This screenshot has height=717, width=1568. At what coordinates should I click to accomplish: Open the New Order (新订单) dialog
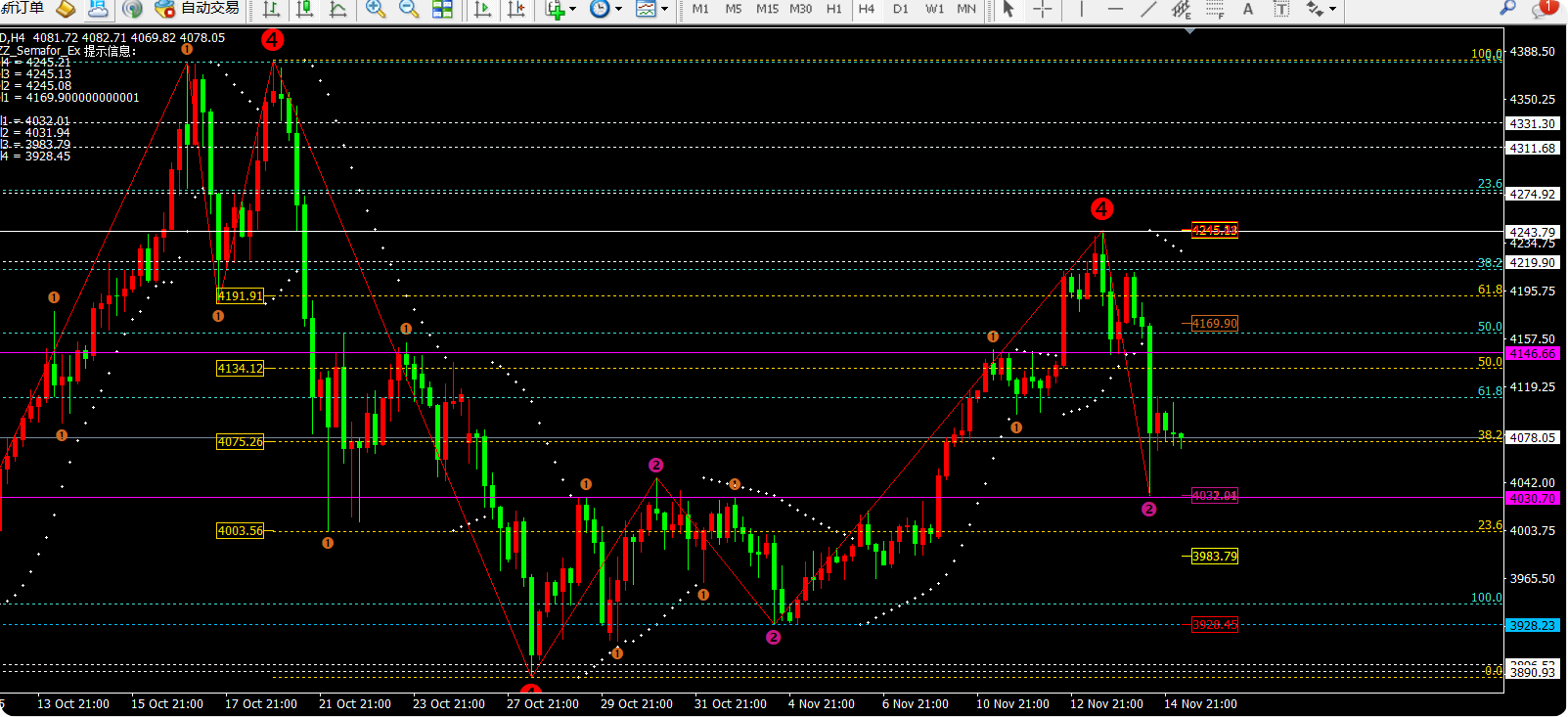click(22, 9)
